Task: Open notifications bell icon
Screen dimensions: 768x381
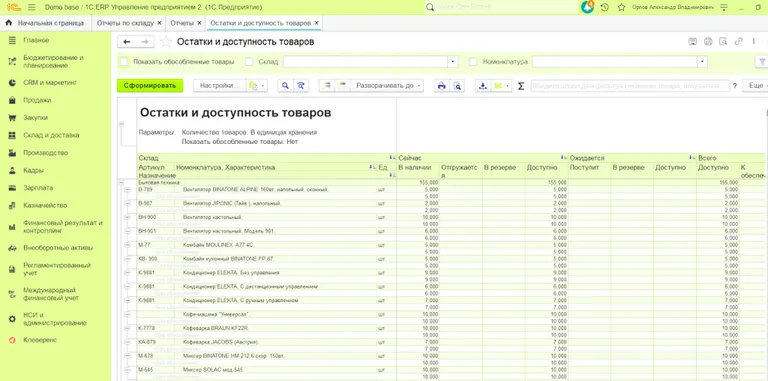Action: point(587,7)
